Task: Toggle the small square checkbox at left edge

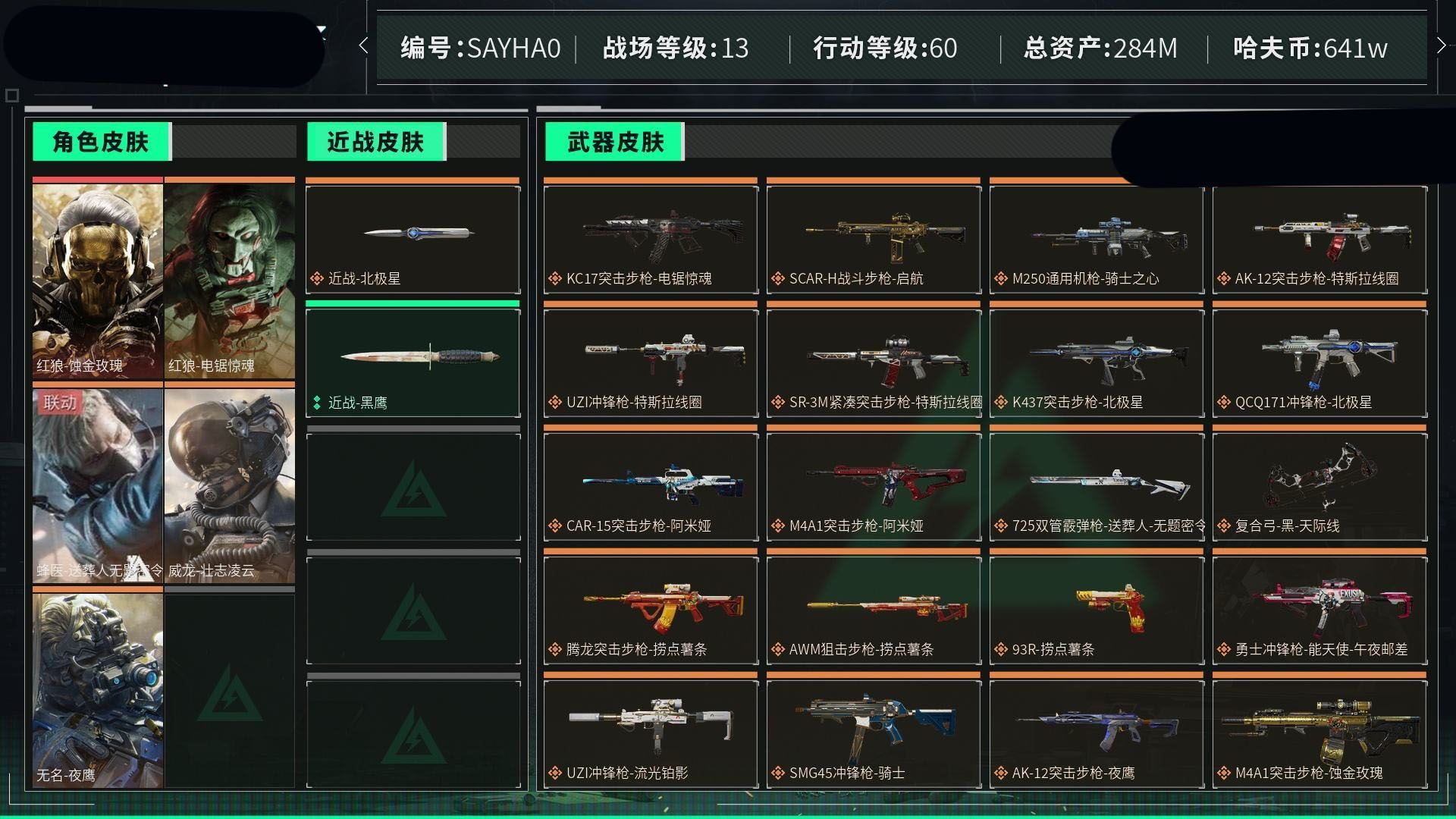Action: (x=11, y=96)
